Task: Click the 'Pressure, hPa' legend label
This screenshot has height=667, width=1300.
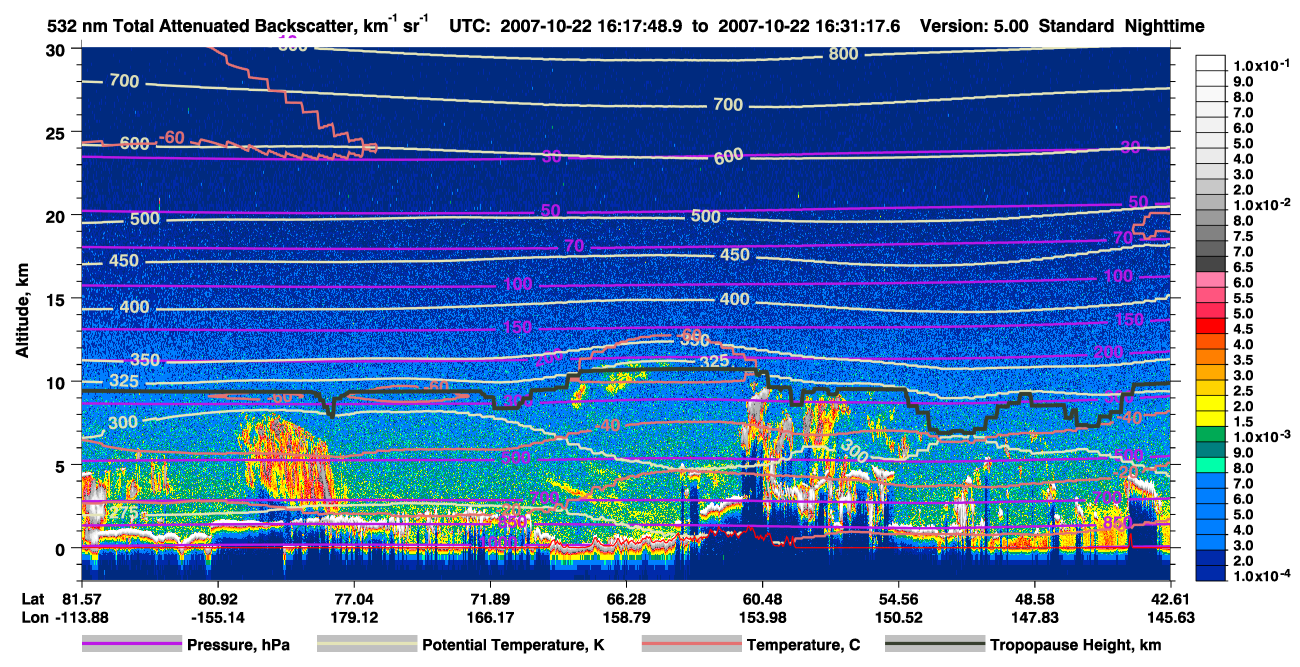Action: [x=239, y=645]
